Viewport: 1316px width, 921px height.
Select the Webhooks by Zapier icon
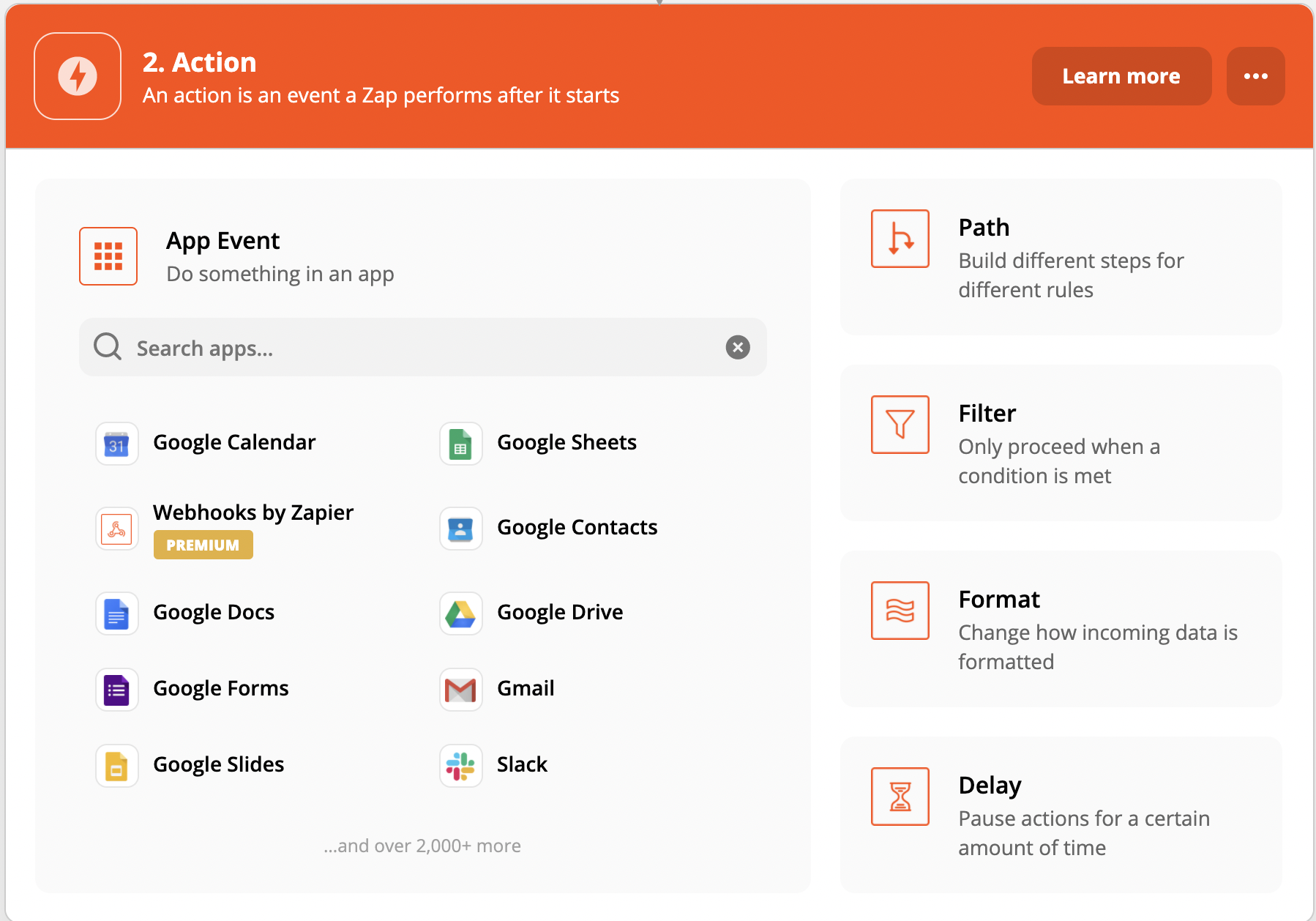tap(117, 529)
